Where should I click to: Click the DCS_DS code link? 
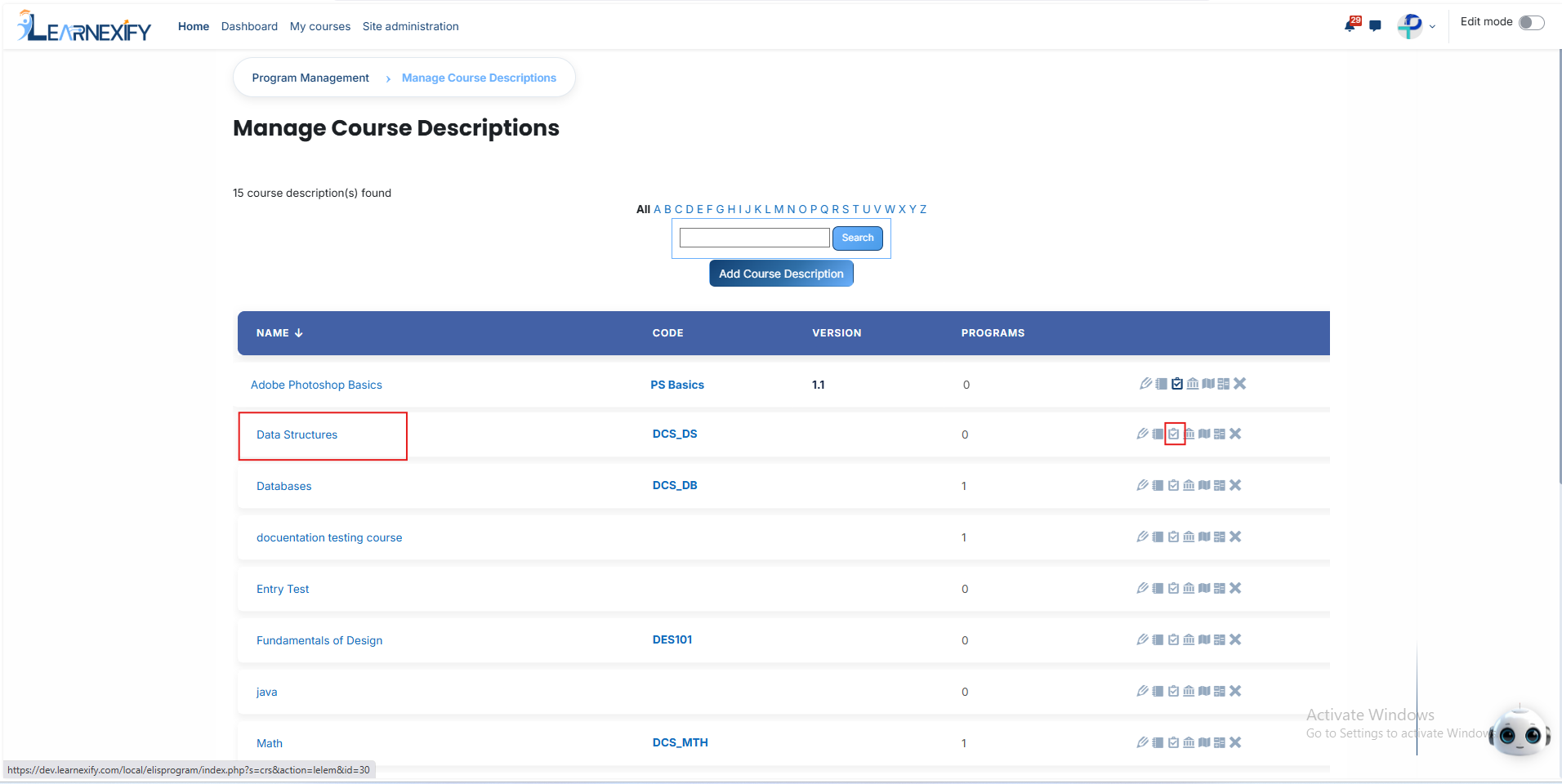click(675, 434)
